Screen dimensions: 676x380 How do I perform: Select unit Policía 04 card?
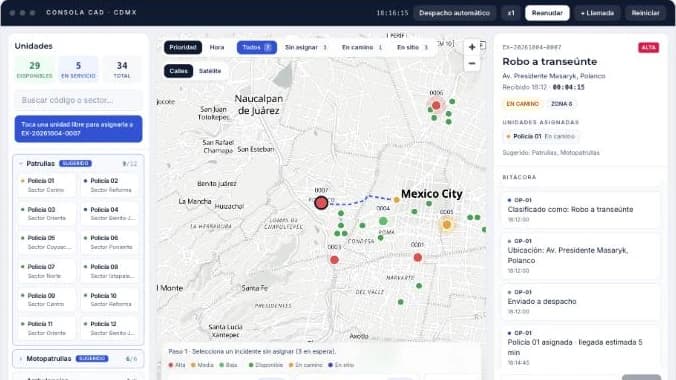[110, 214]
